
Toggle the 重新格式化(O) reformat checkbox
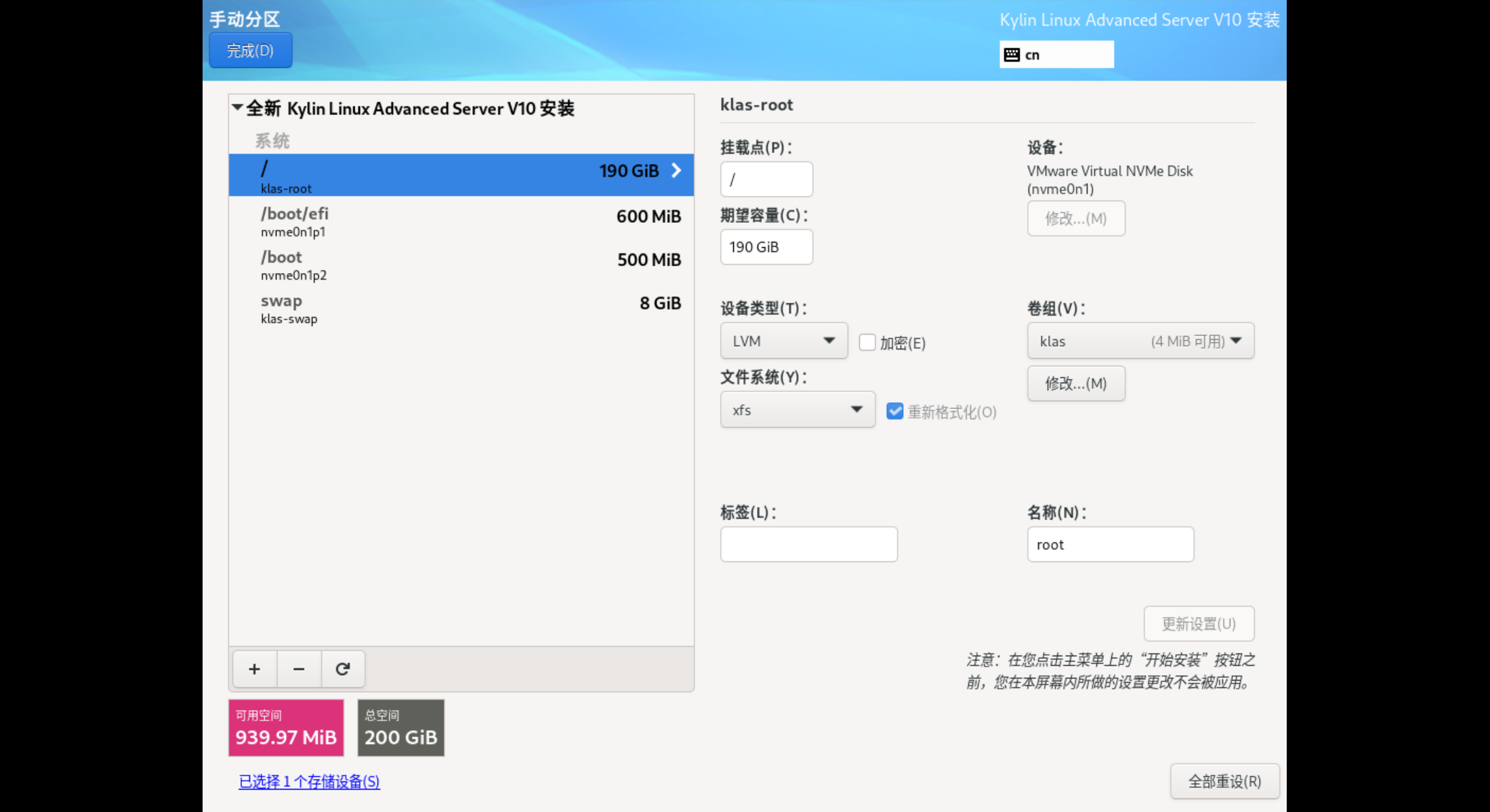pyautogui.click(x=895, y=411)
